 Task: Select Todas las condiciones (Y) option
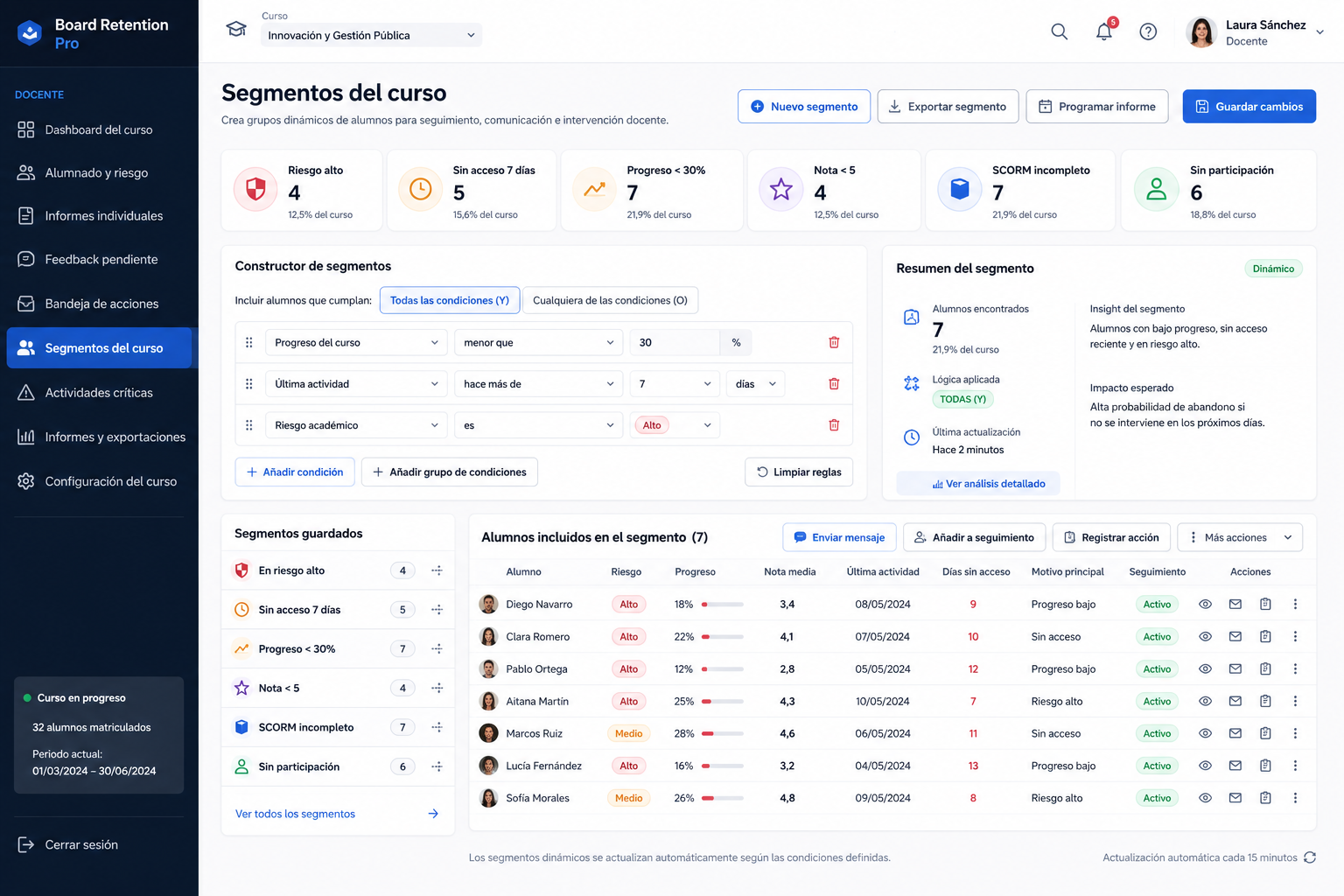[x=450, y=300]
